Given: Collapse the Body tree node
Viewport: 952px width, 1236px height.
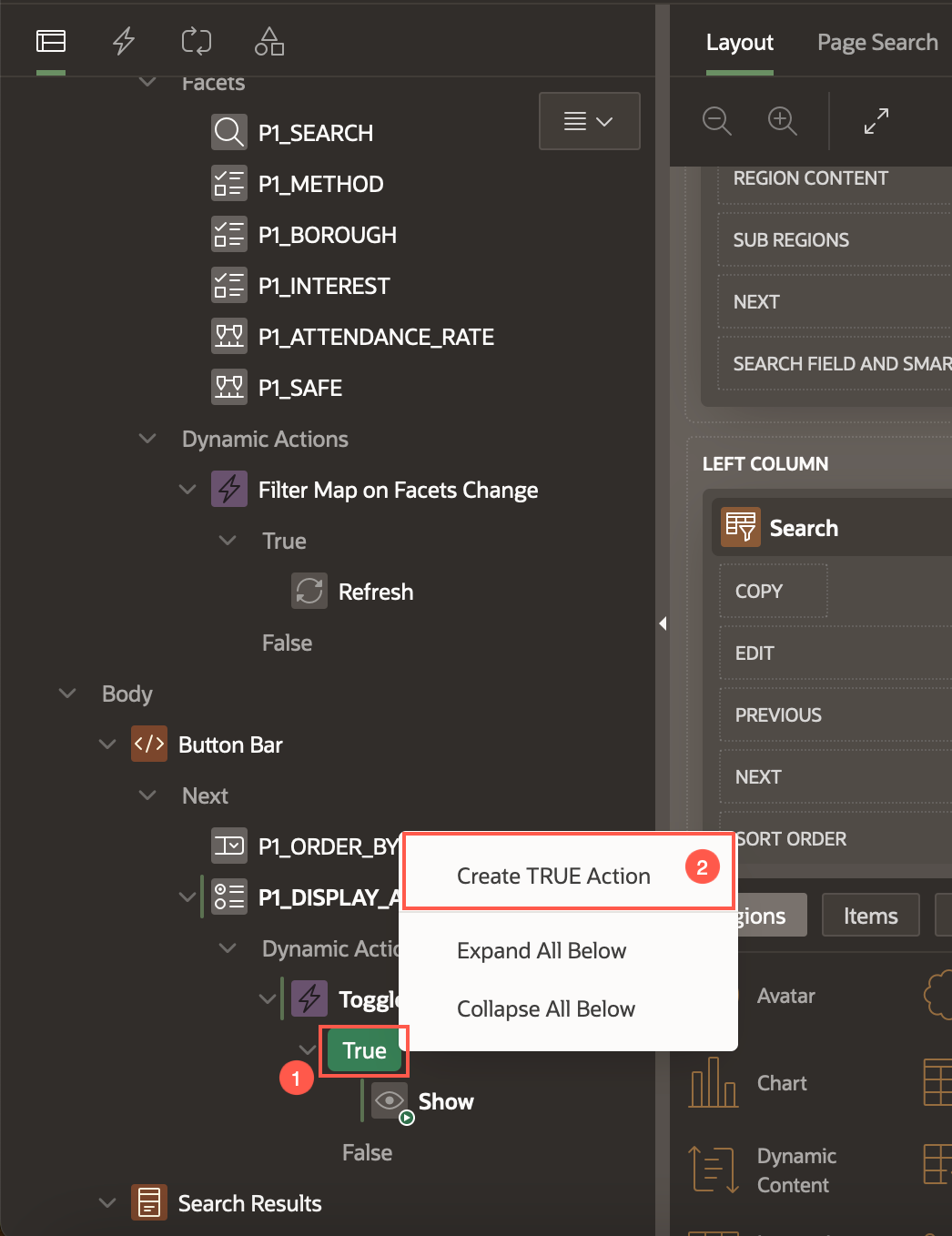Looking at the screenshot, I should pyautogui.click(x=66, y=693).
